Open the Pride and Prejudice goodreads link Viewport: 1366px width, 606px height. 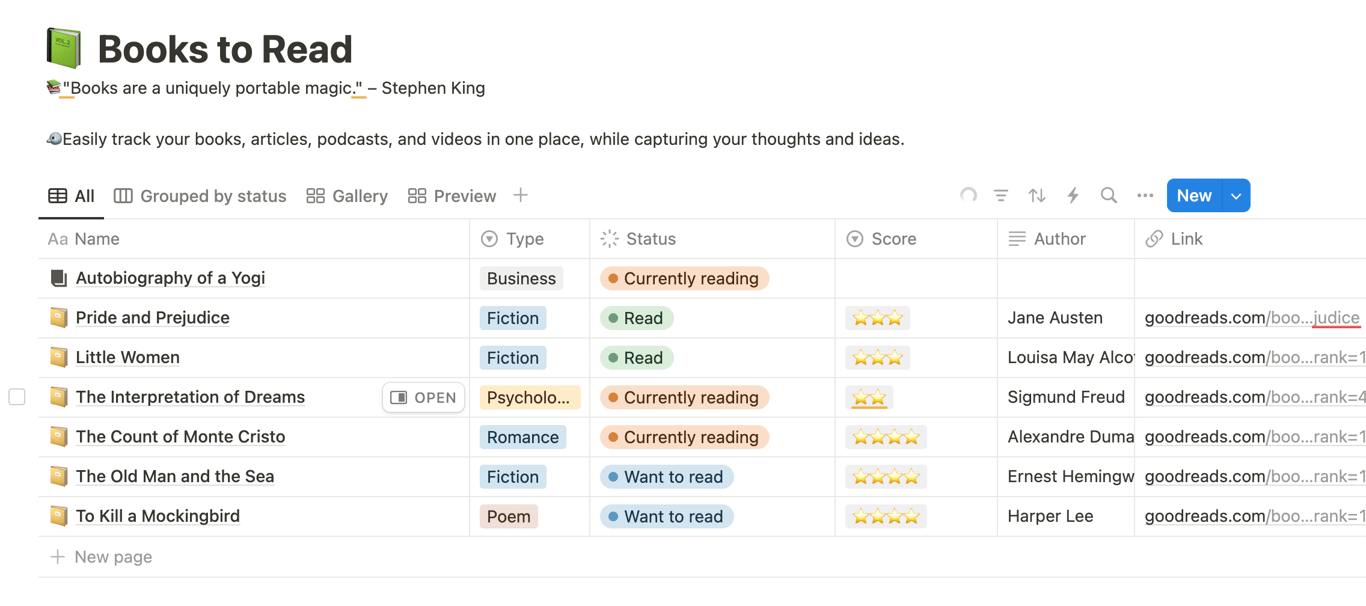pyautogui.click(x=1252, y=318)
